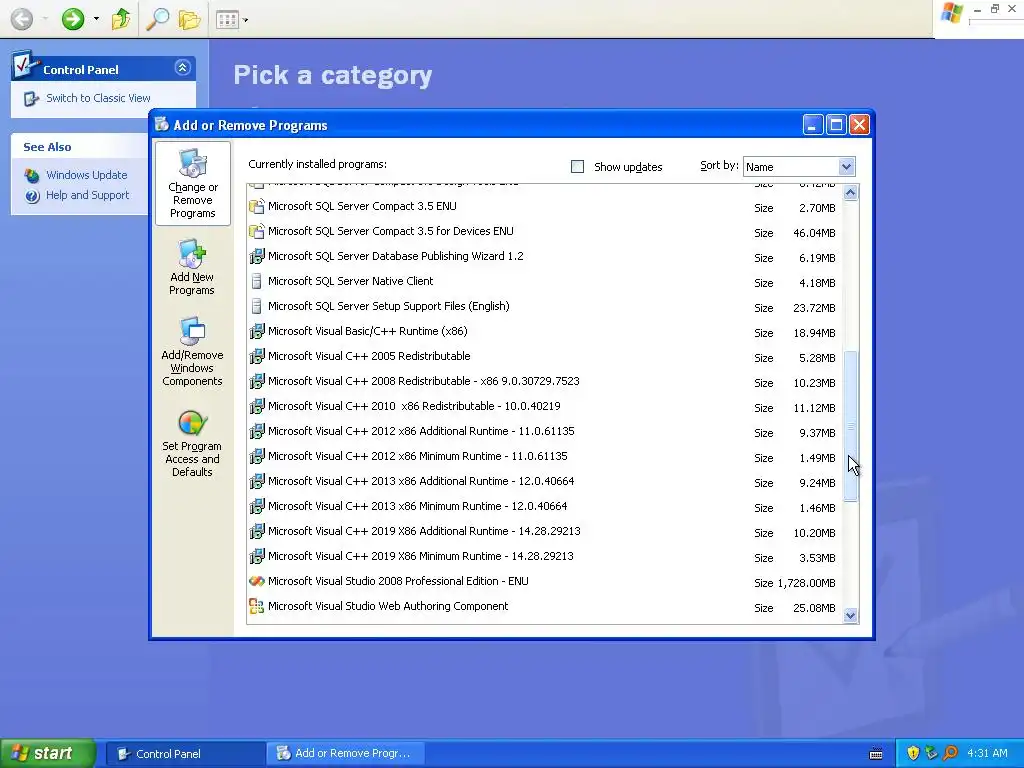Click Visual C++ 2019 X86 Minimum Runtime icon
The height and width of the screenshot is (768, 1024).
(x=257, y=556)
